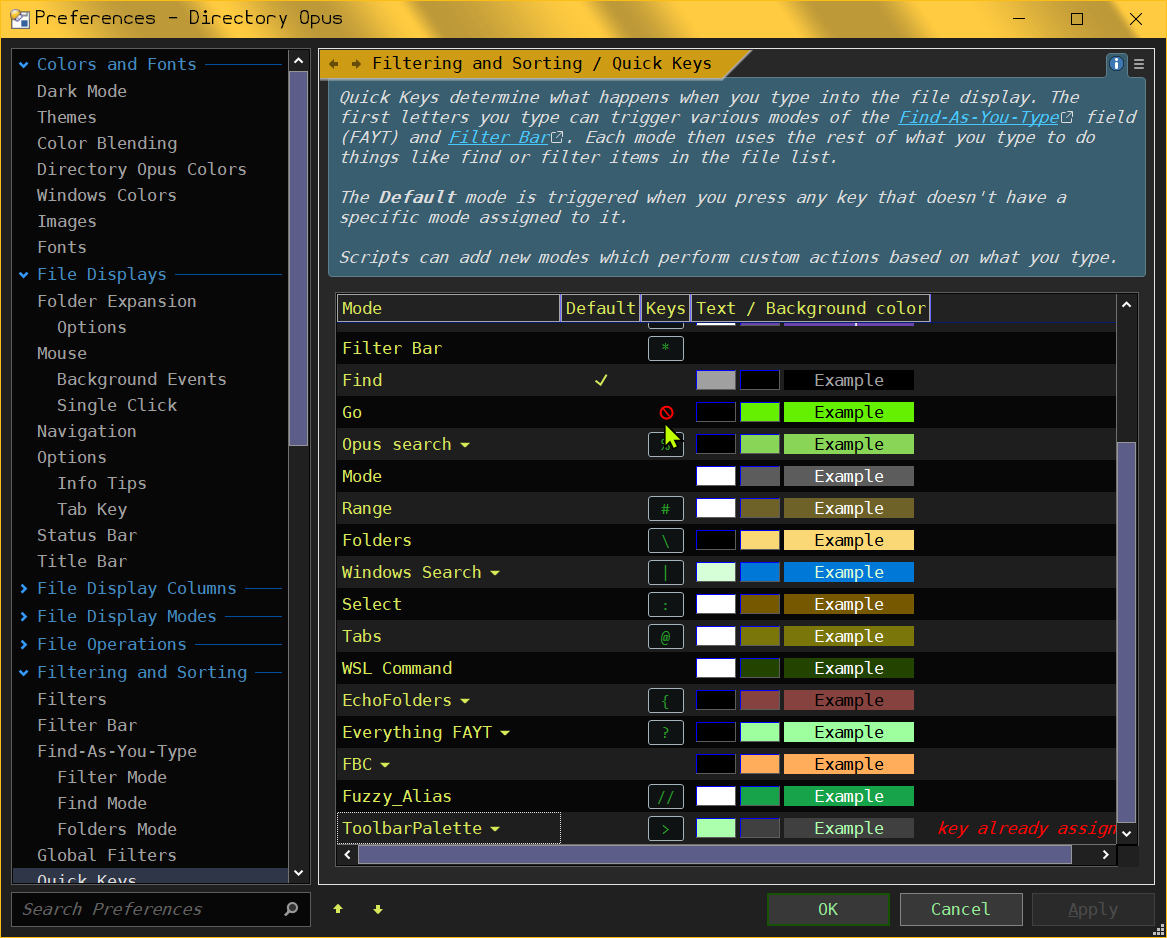Open the Status Bar preferences page
This screenshot has height=938, width=1167.
87,535
